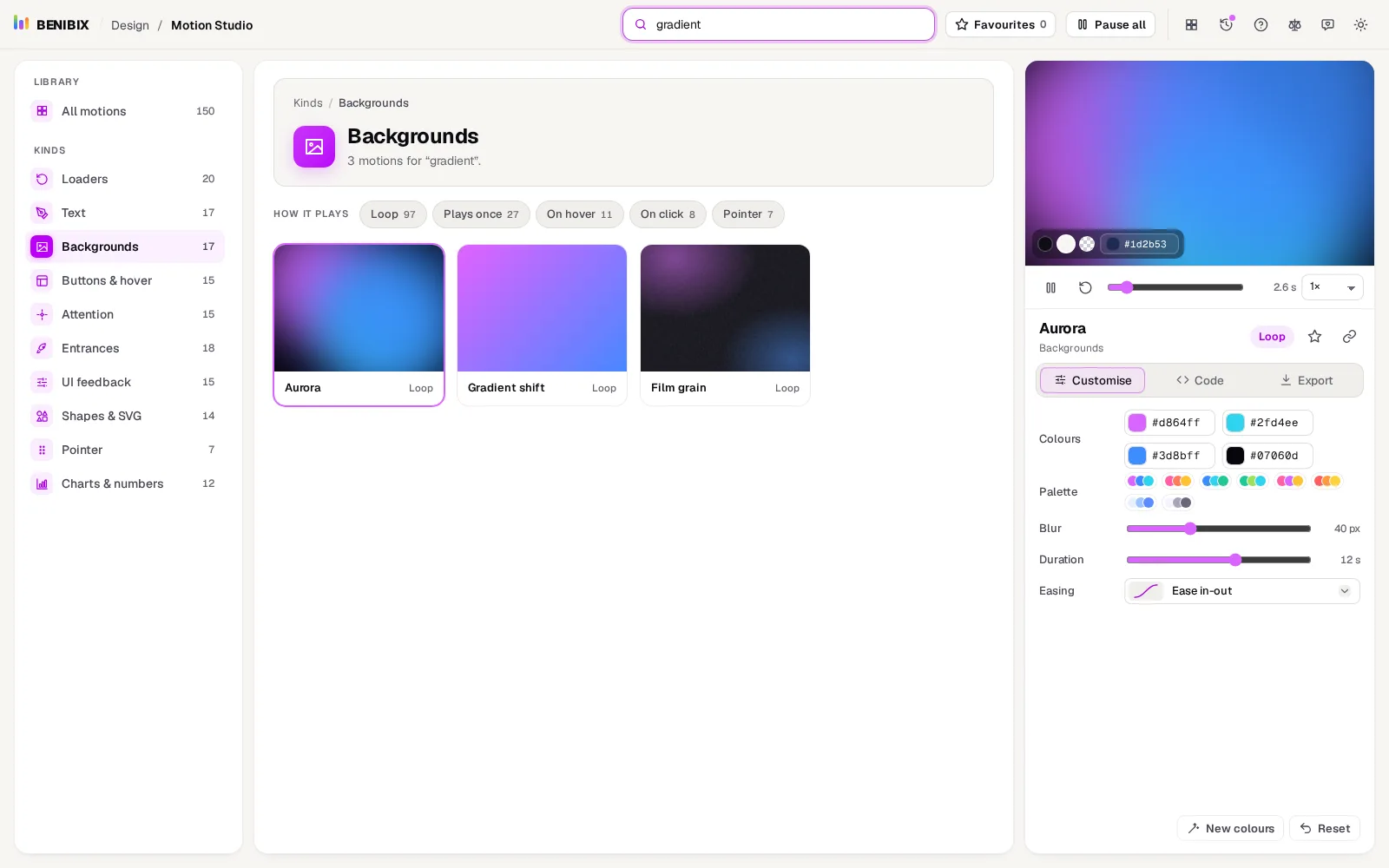
Task: Switch to the Export tab
Action: 1306,380
